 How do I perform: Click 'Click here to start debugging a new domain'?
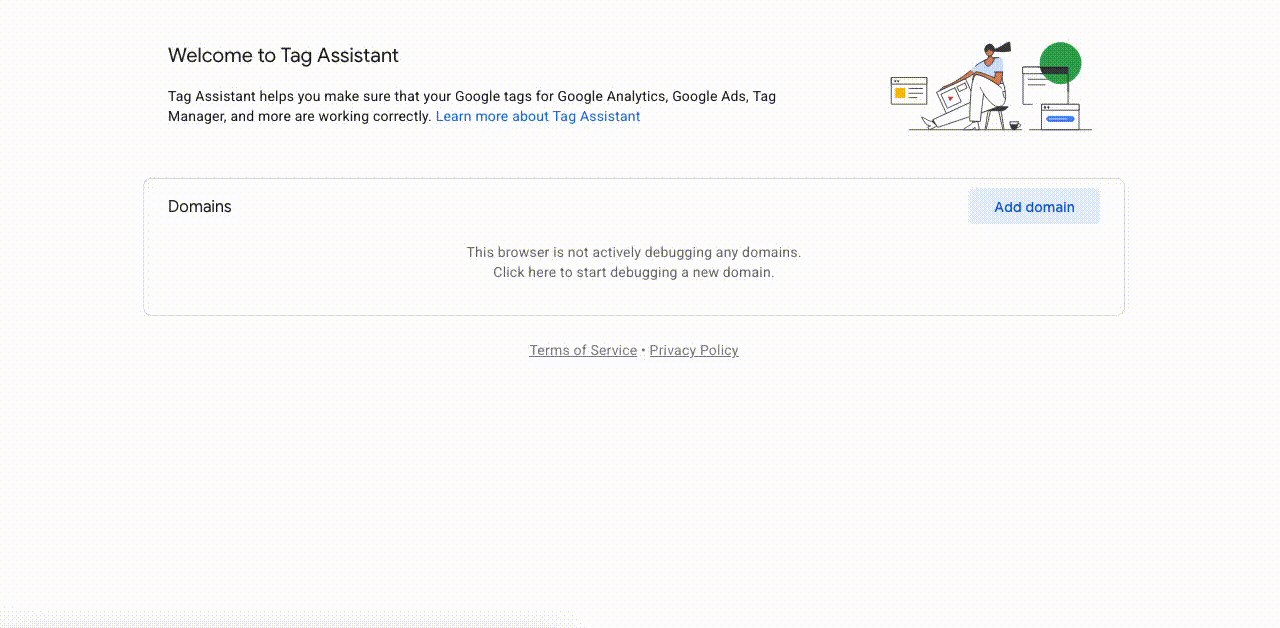coord(634,272)
